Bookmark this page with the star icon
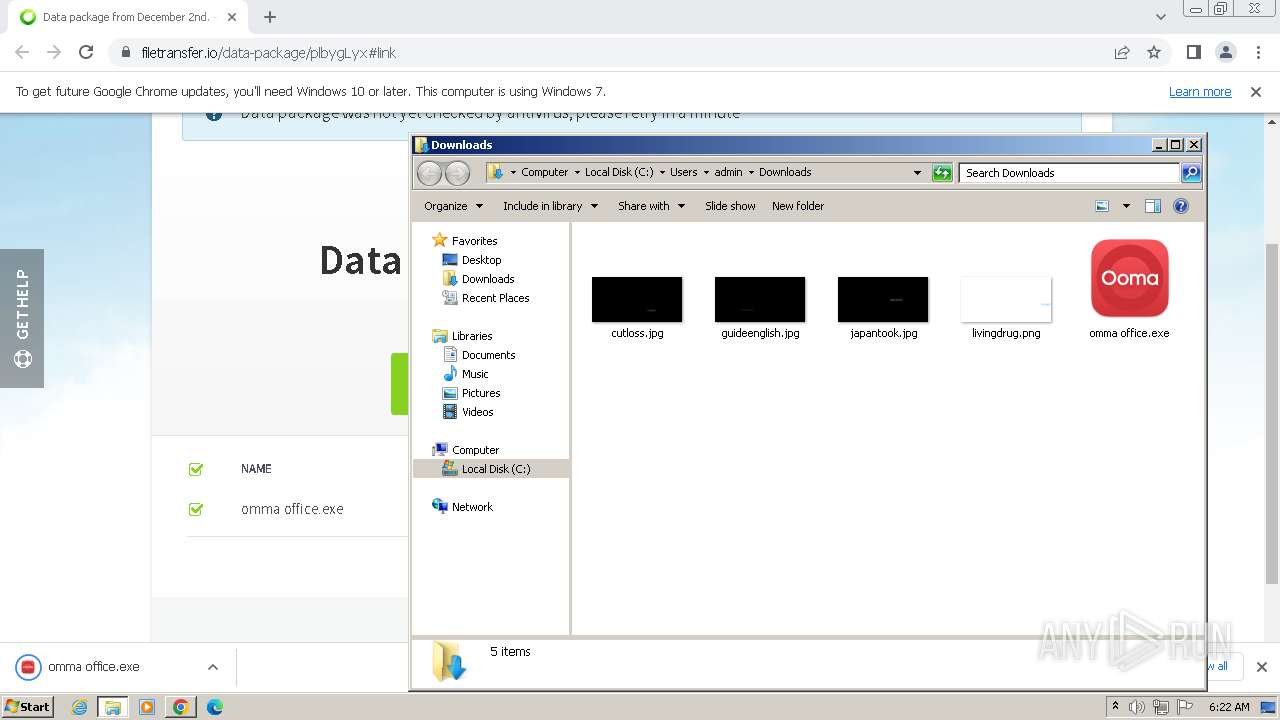The width and height of the screenshot is (1280, 720). 1154,52
